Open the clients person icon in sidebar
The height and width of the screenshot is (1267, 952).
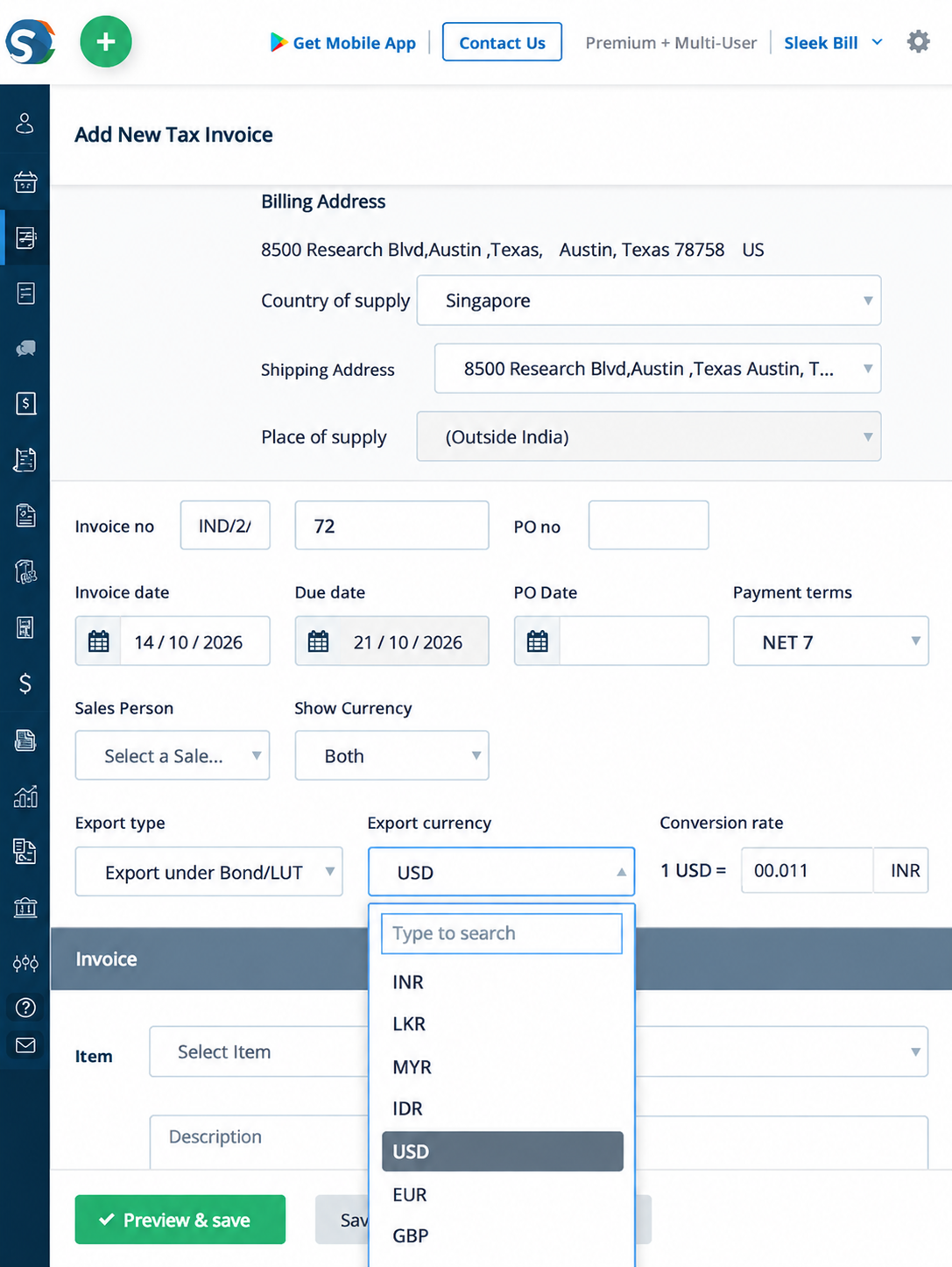pos(25,124)
